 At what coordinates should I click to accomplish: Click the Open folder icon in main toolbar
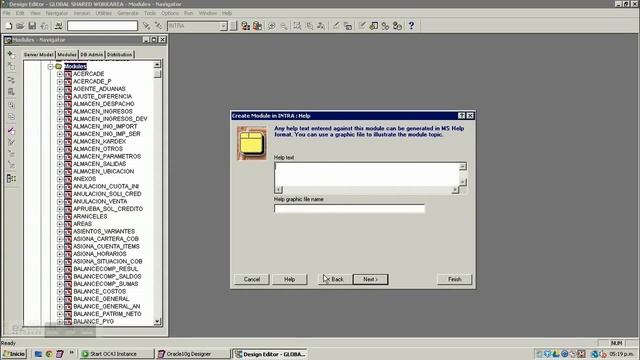coord(20,26)
